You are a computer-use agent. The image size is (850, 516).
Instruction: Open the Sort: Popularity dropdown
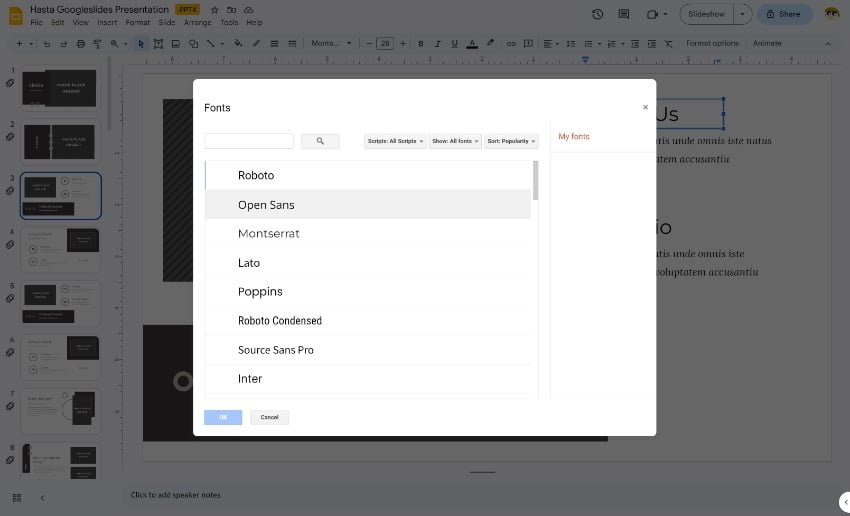pos(511,141)
